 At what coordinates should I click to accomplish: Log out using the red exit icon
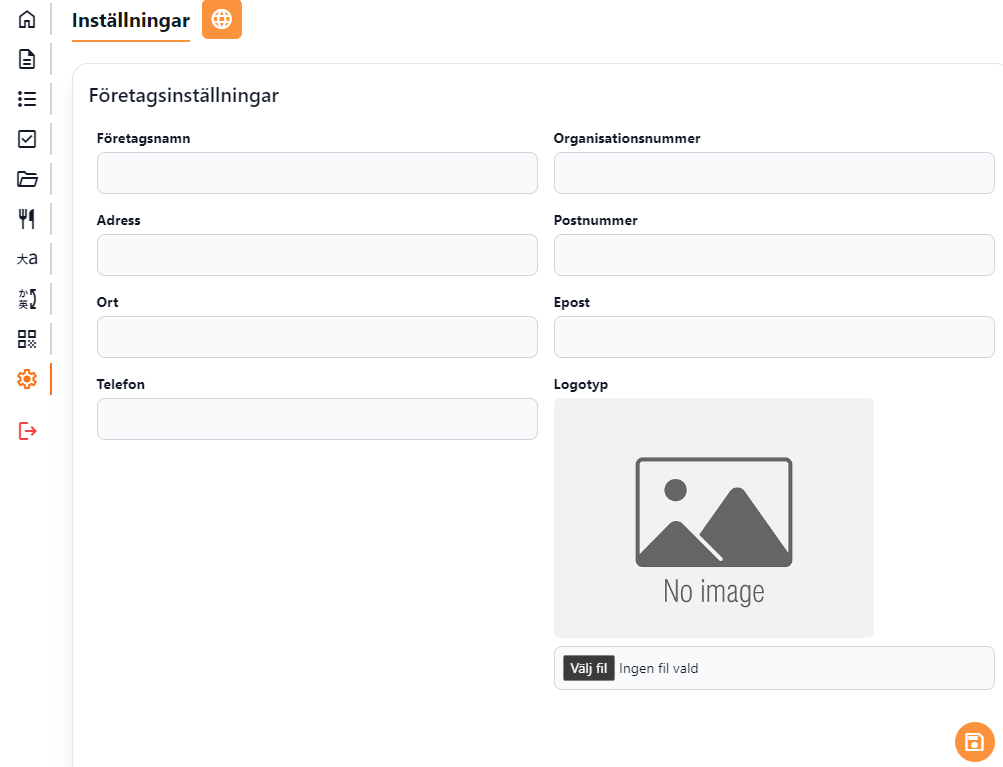27,431
